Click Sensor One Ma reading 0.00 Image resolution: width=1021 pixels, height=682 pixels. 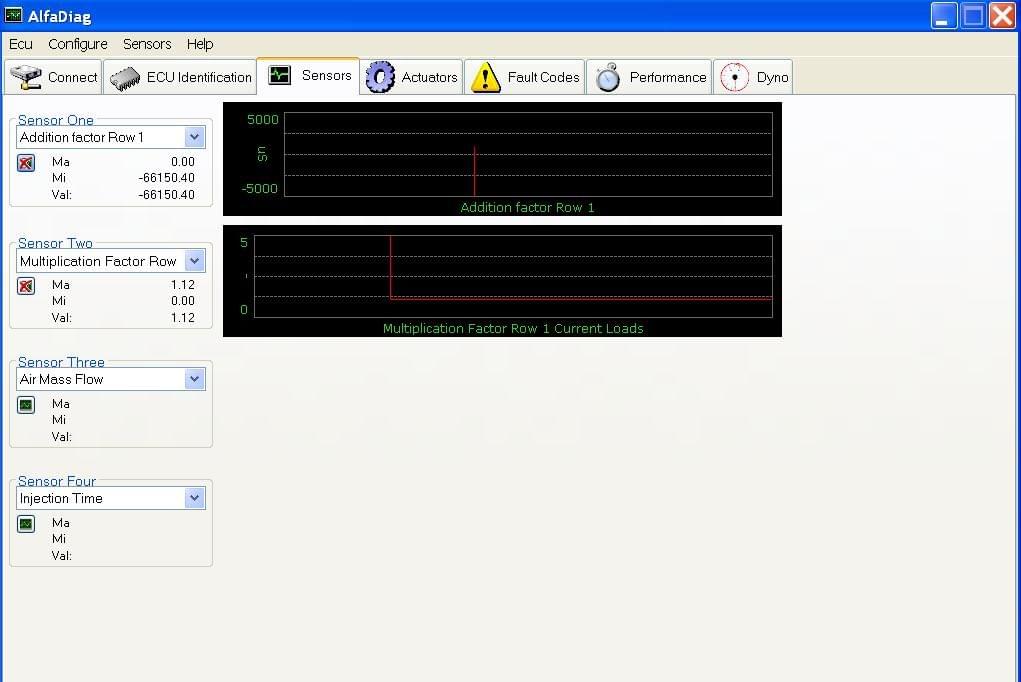click(183, 162)
